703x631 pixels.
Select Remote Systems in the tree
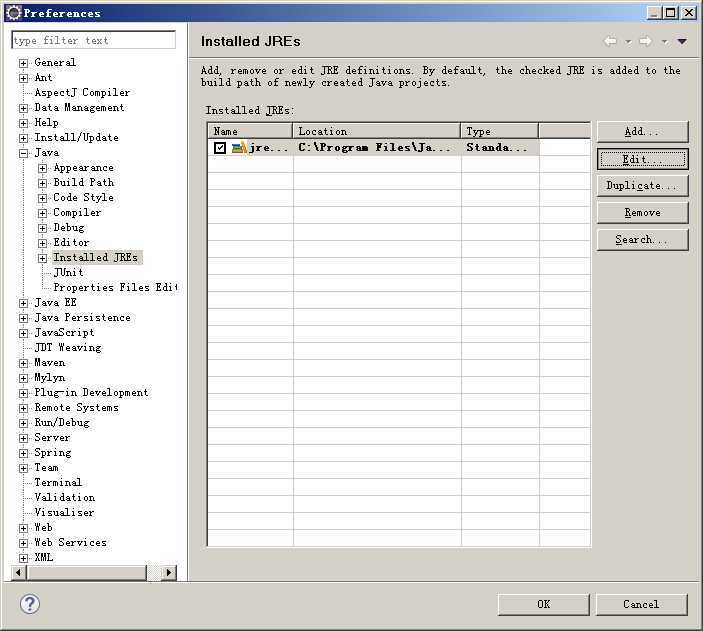(x=77, y=407)
